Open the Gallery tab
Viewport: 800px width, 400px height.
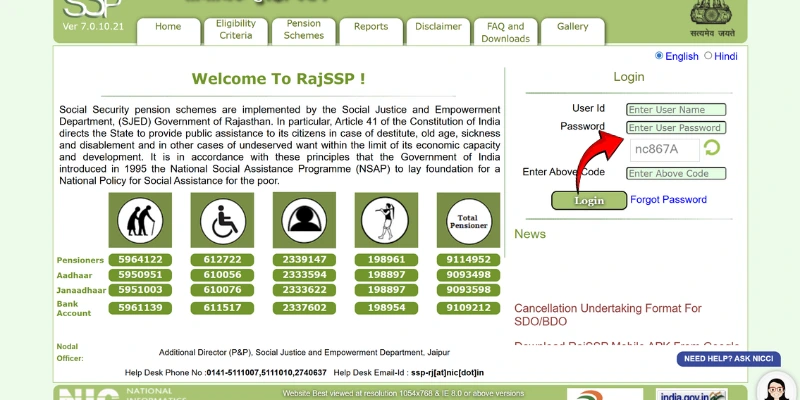point(572,31)
